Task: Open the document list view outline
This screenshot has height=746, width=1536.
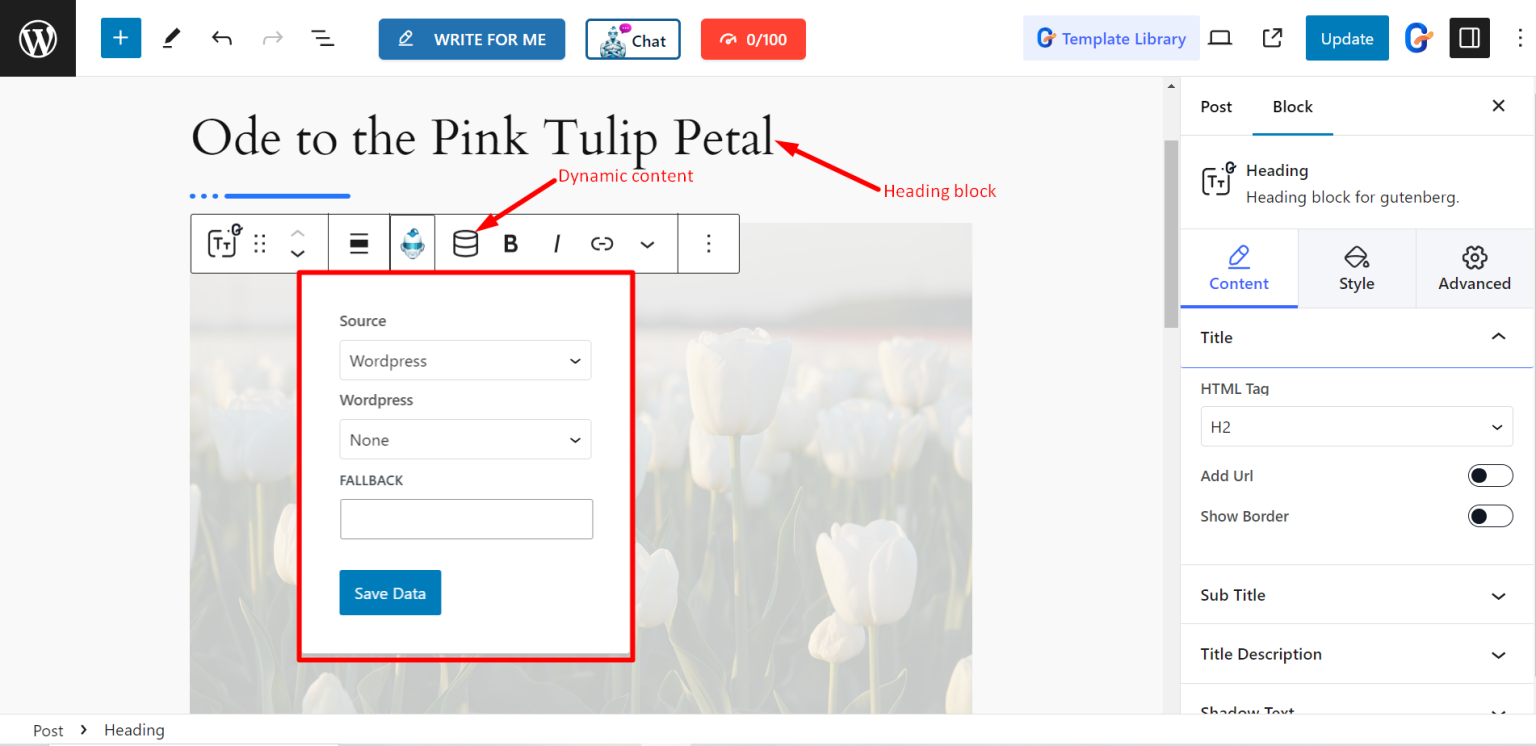Action: (322, 37)
